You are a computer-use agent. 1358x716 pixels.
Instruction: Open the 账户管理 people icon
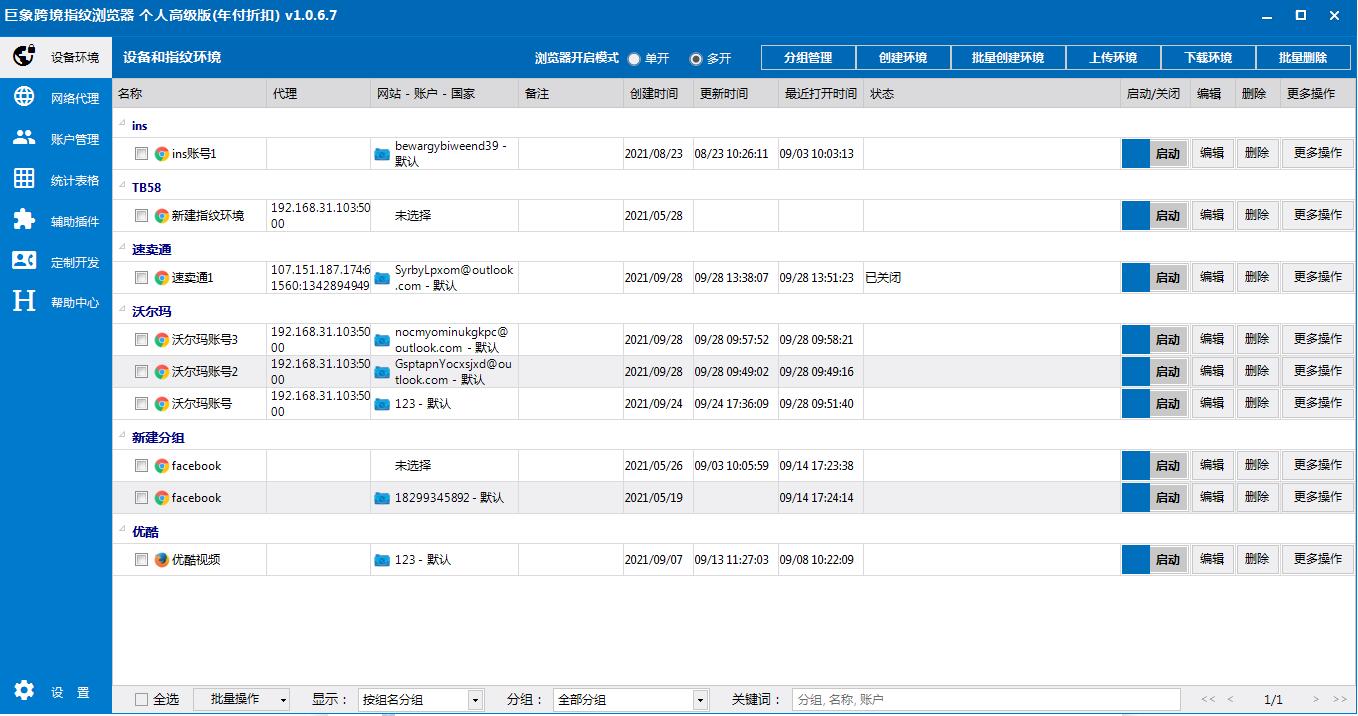pos(24,138)
